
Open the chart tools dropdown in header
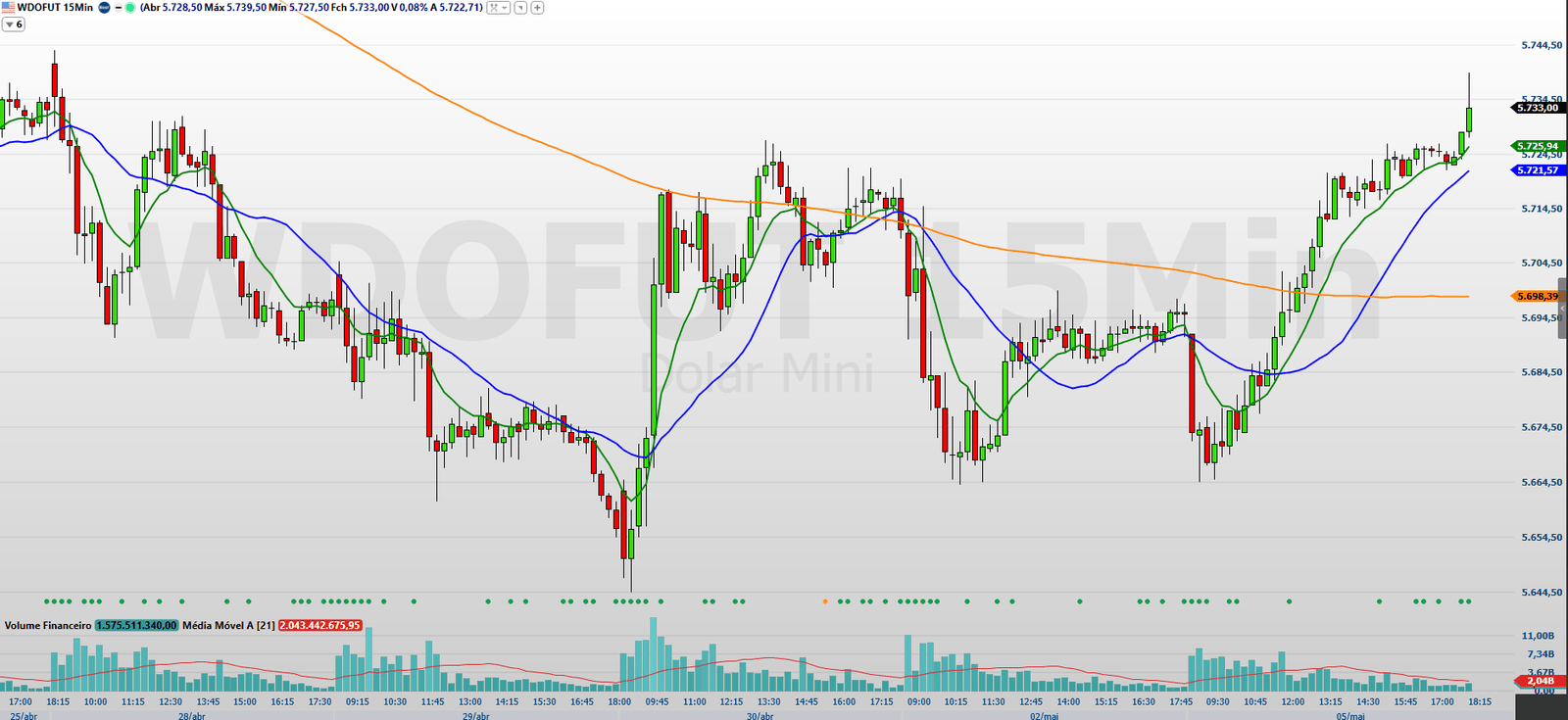[499, 8]
